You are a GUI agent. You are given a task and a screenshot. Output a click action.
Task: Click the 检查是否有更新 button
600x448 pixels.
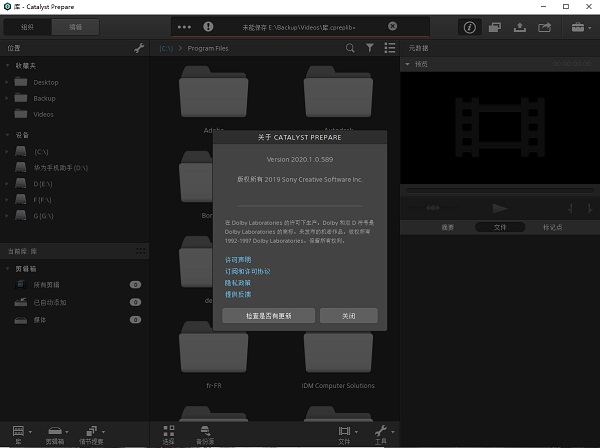click(x=268, y=315)
